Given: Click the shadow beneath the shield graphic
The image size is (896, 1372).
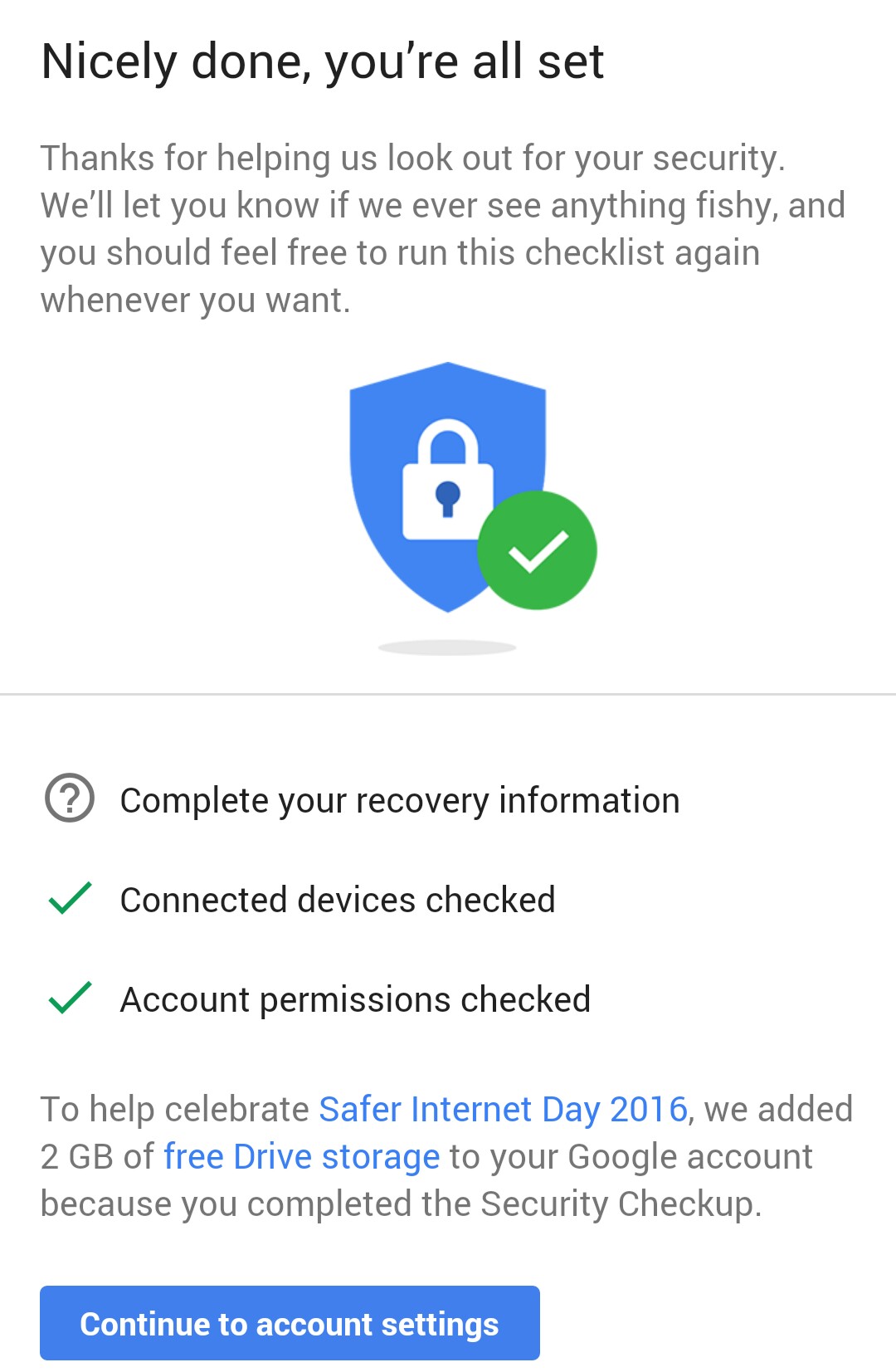Looking at the screenshot, I should (447, 647).
